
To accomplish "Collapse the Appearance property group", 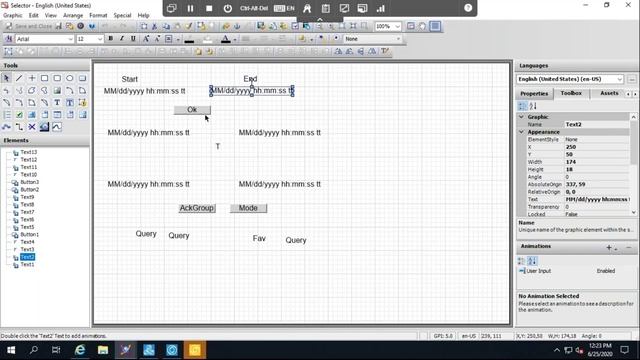I will [521, 132].
